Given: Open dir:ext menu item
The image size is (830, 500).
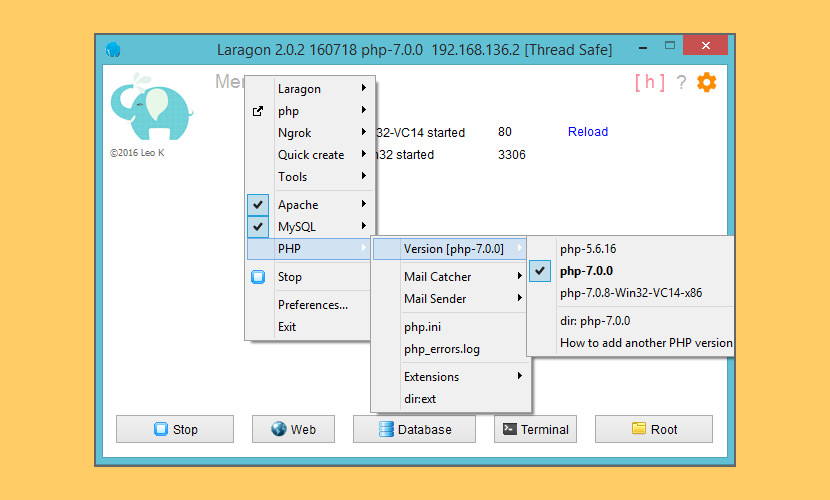Looking at the screenshot, I should (449, 399).
